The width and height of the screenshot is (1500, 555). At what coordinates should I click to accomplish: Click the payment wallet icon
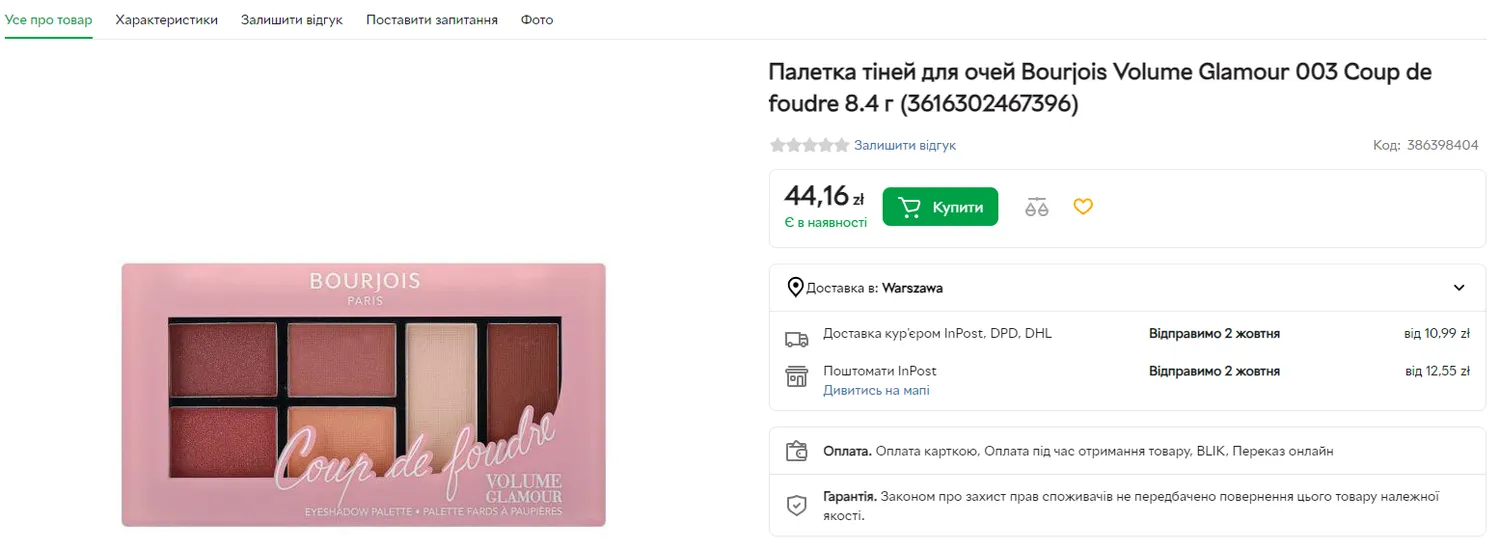(797, 452)
